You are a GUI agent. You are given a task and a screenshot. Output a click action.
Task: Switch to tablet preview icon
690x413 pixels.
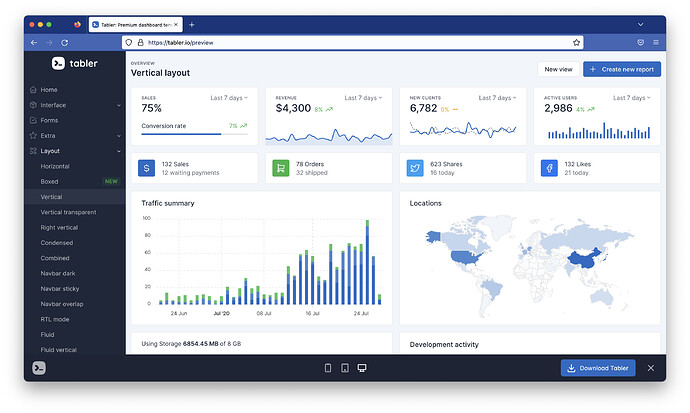click(345, 368)
